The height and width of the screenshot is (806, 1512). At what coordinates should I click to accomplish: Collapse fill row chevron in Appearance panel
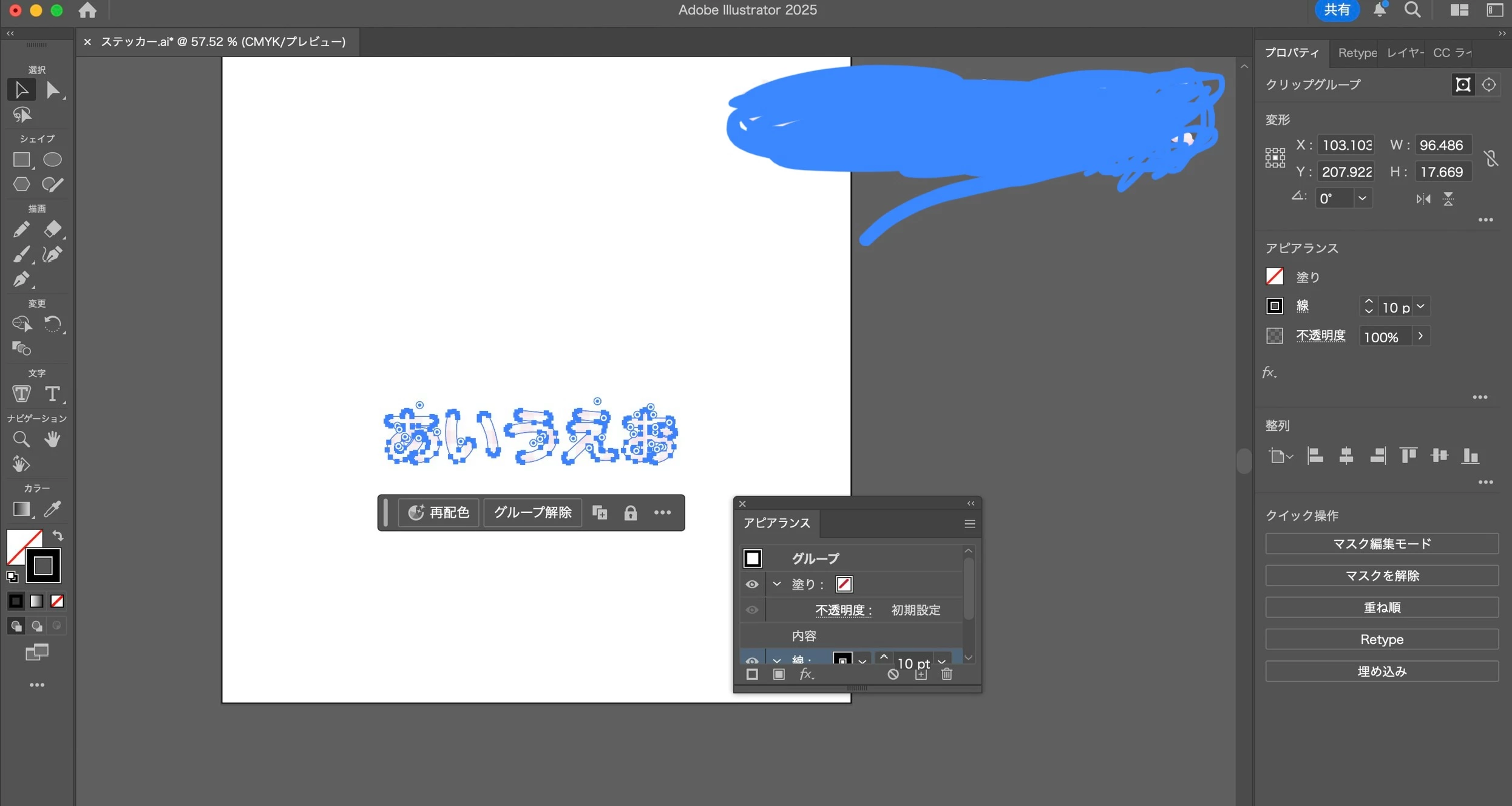[x=777, y=584]
